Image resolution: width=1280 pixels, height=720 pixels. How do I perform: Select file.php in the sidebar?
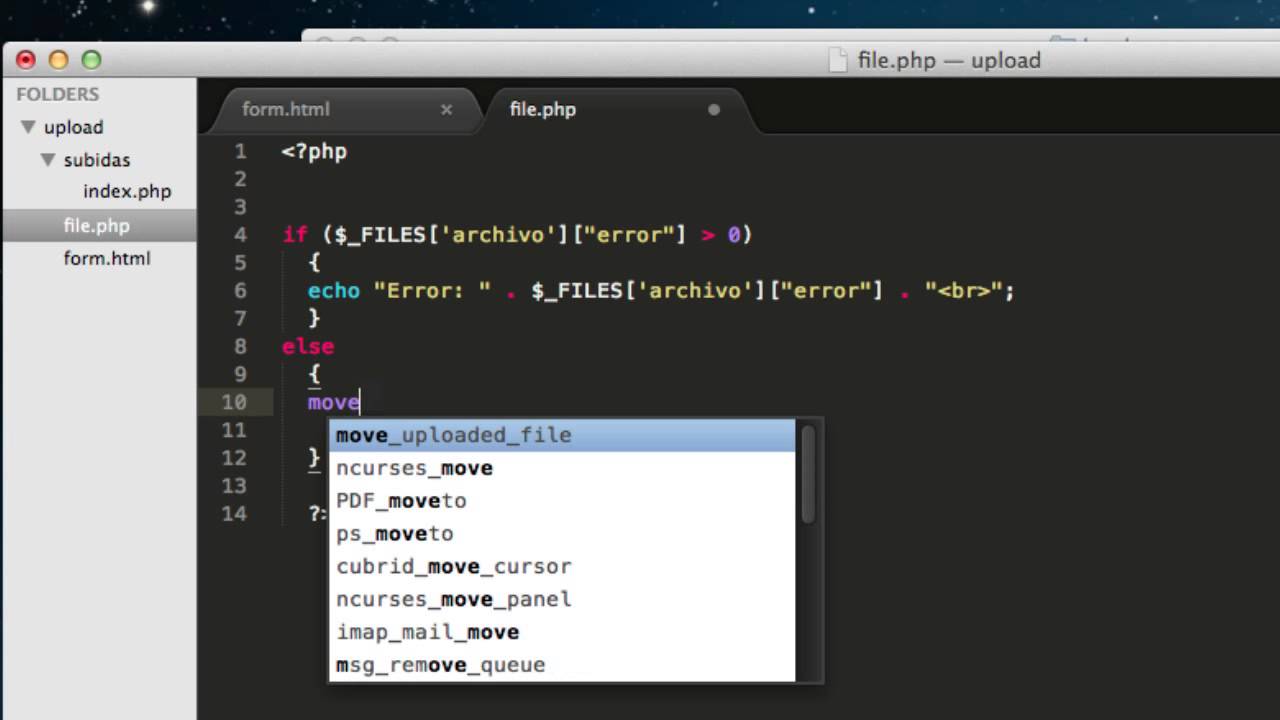point(97,226)
